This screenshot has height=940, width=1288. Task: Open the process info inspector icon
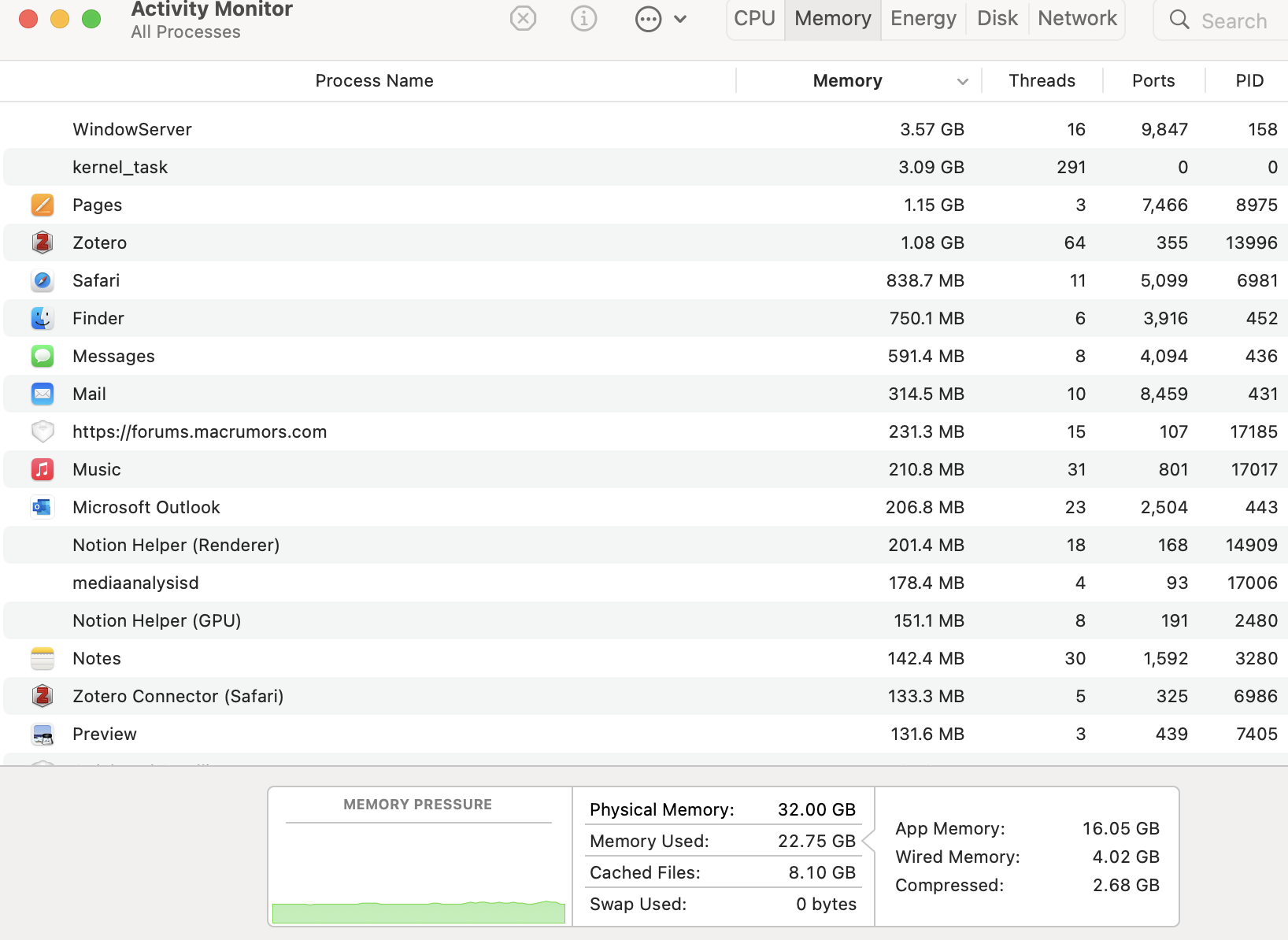point(583,18)
